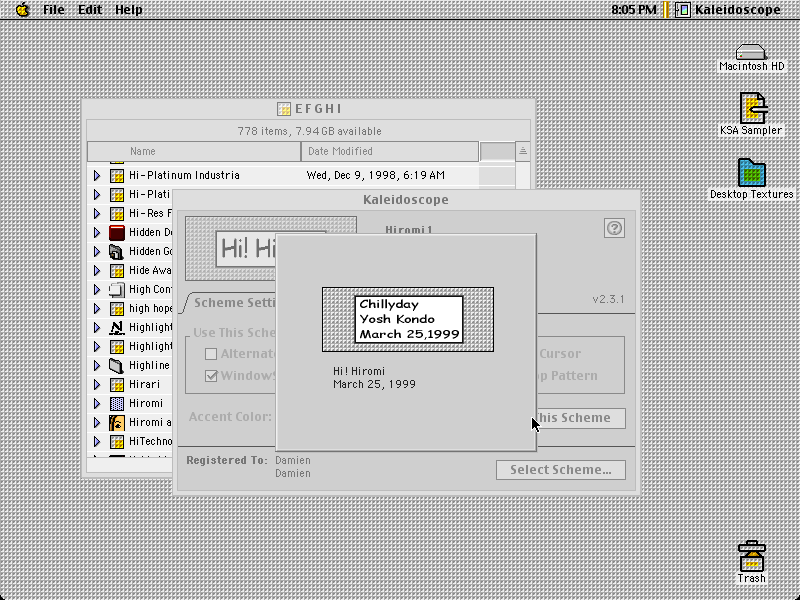This screenshot has width=800, height=600.
Task: Click the "Hiromi" file name in the list
Action: coord(146,404)
